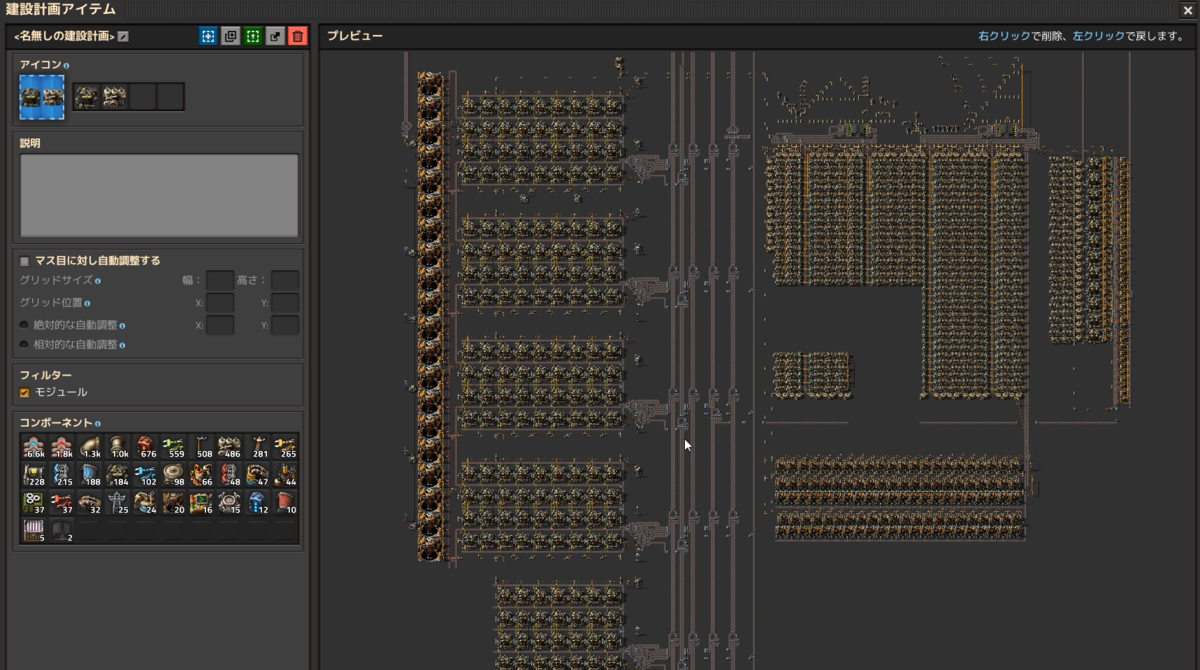
Task: Click the pipe component showing 1.3k
Action: click(x=90, y=446)
